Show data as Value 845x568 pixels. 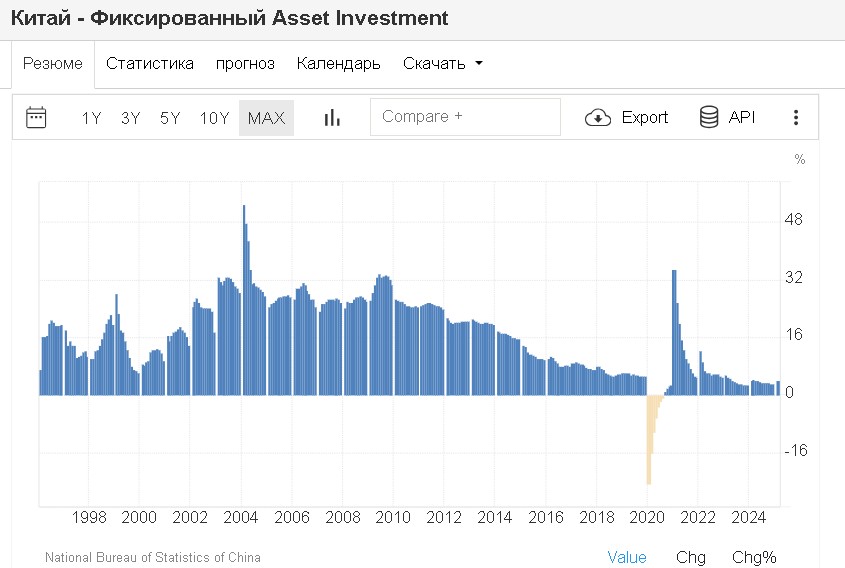627,557
